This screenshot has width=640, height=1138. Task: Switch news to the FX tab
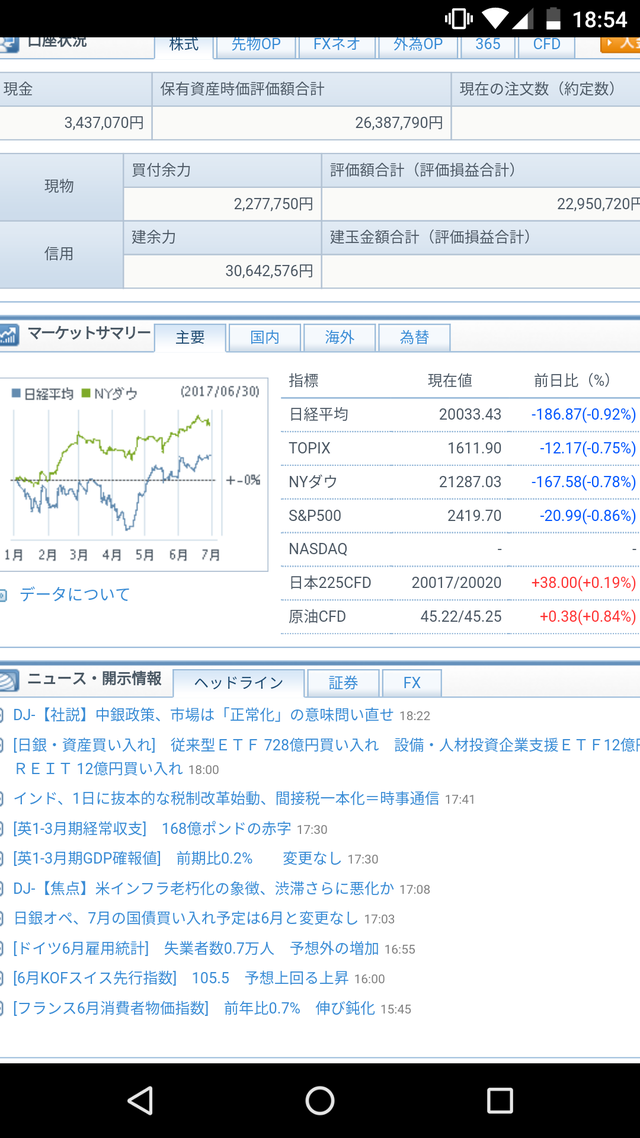[x=411, y=683]
